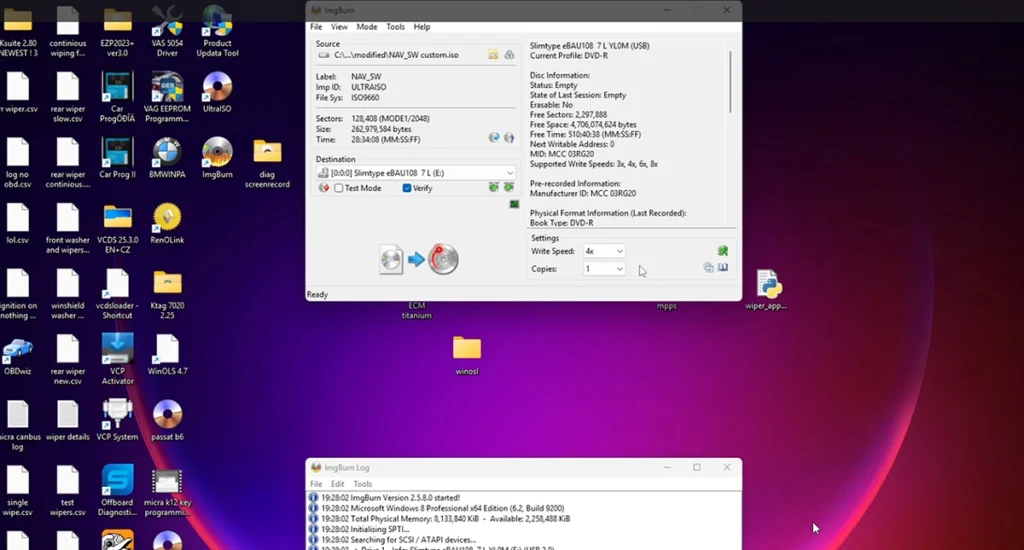Open VCP System shortcut
The height and width of the screenshot is (550, 1024).
coord(118,419)
